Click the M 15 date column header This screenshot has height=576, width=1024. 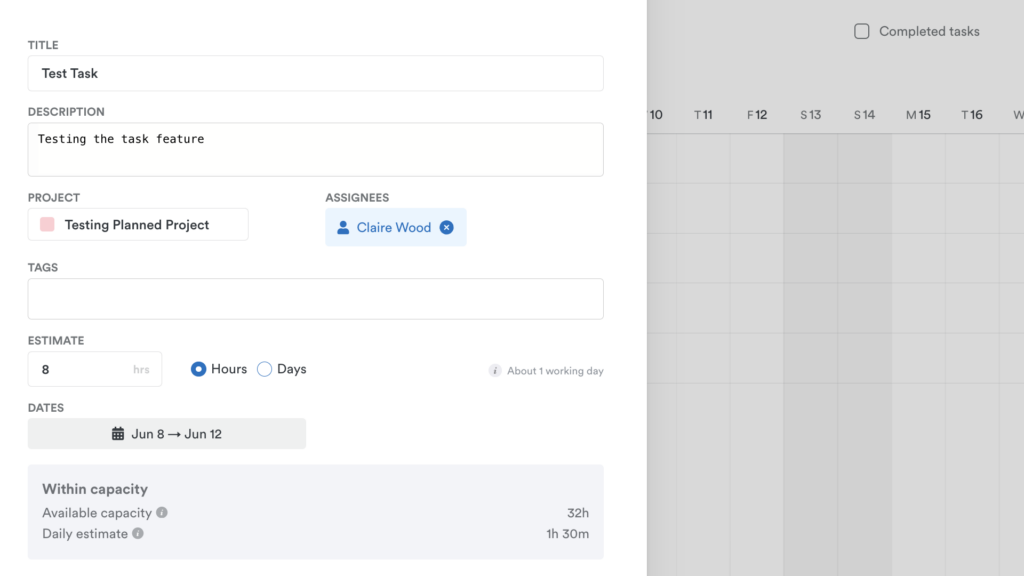click(x=918, y=115)
